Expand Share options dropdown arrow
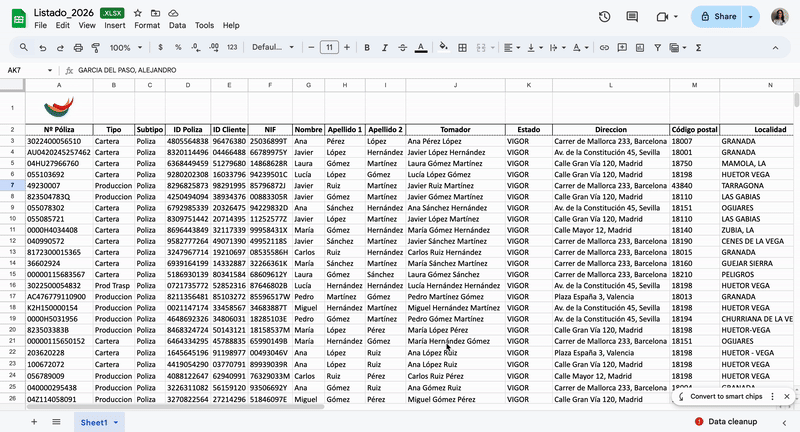The height and width of the screenshot is (432, 800). tap(751, 17)
